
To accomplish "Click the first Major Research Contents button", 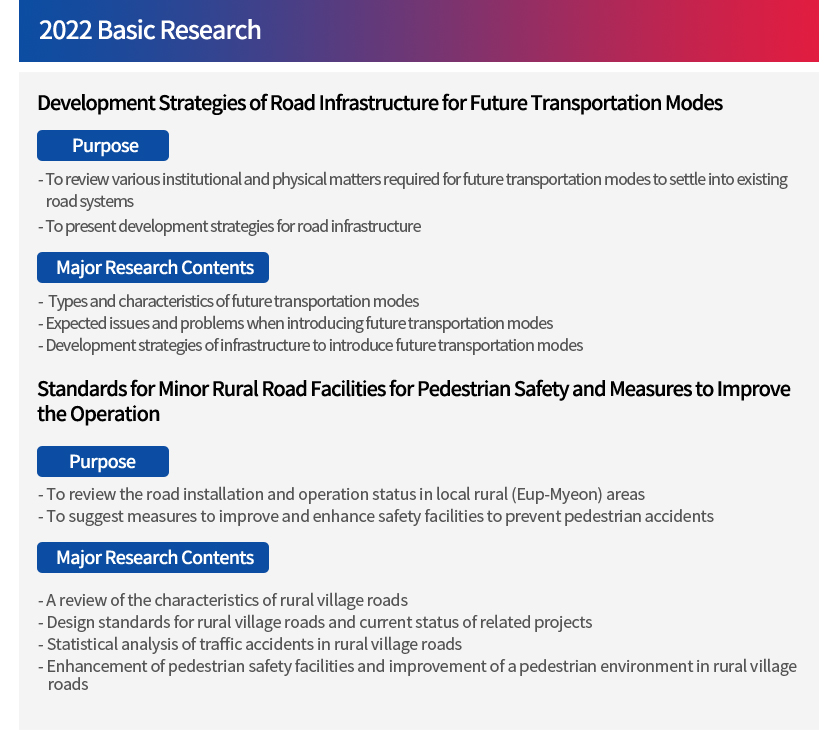I will 153,267.
